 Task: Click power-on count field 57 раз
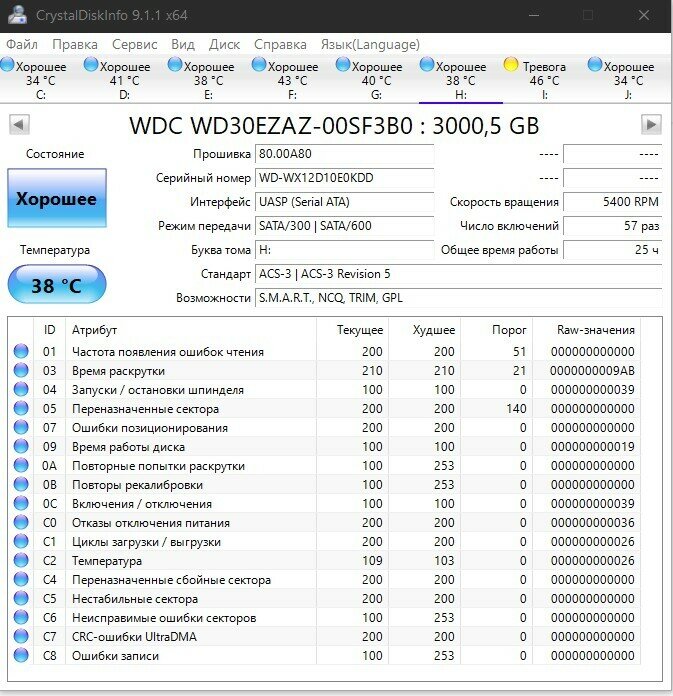click(613, 226)
